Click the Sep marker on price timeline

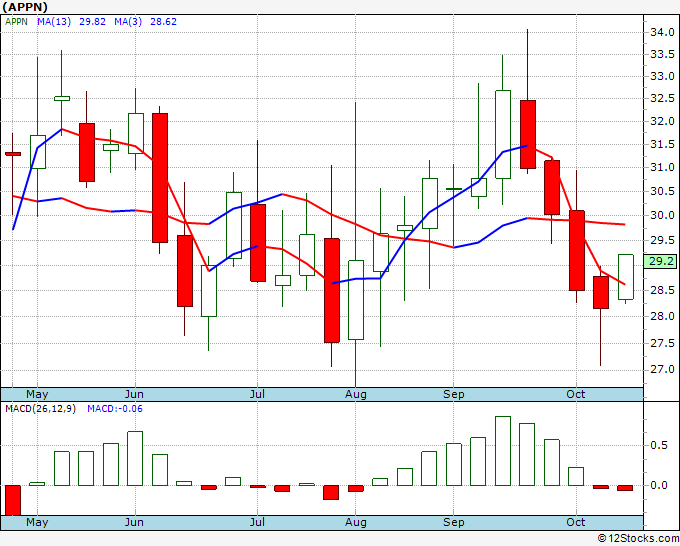[454, 394]
